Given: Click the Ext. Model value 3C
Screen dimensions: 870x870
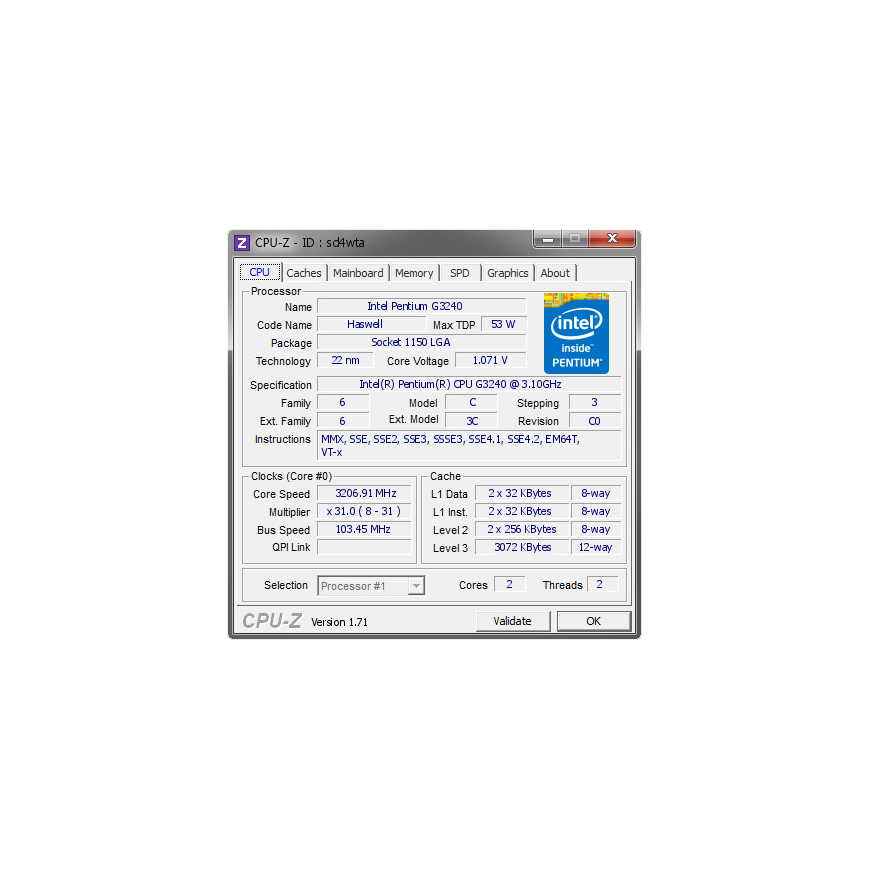Looking at the screenshot, I should pos(472,421).
